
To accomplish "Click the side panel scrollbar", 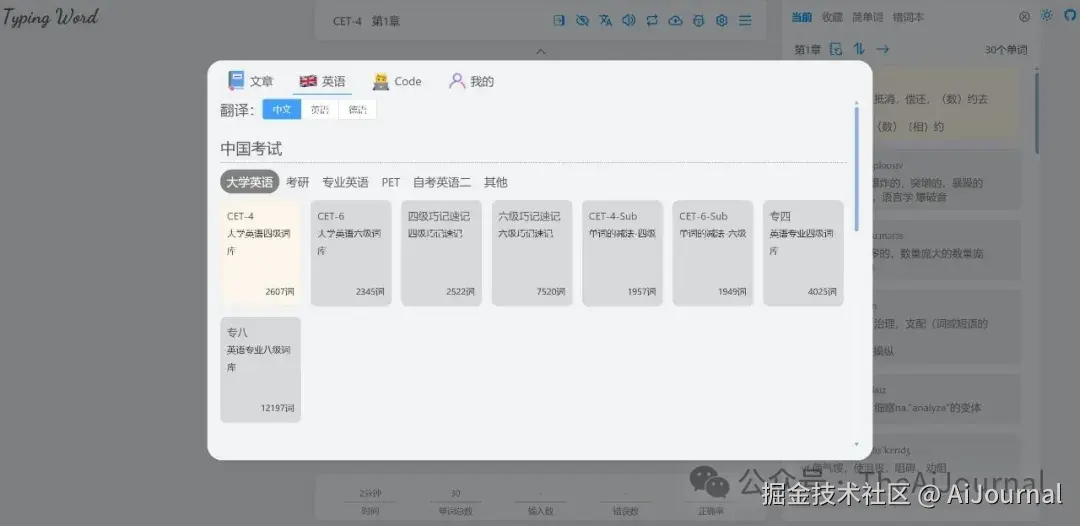I will coord(1037,112).
